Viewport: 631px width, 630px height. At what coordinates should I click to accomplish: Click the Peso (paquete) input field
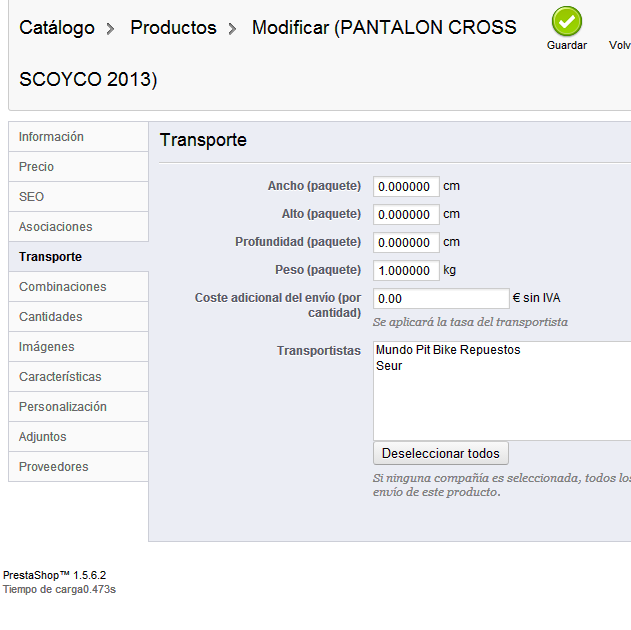pyautogui.click(x=406, y=270)
